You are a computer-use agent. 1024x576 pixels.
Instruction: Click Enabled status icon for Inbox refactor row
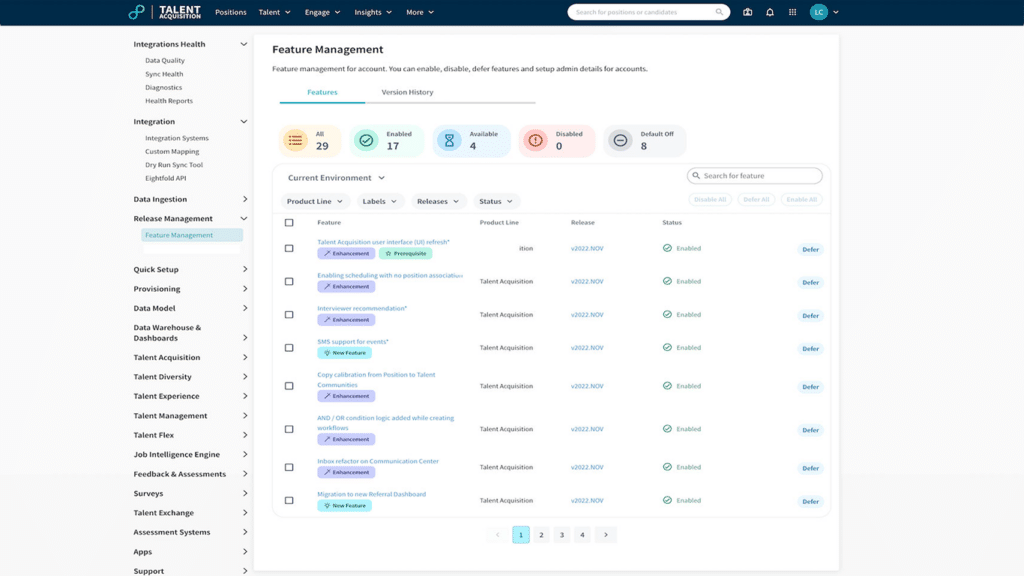click(x=667, y=467)
